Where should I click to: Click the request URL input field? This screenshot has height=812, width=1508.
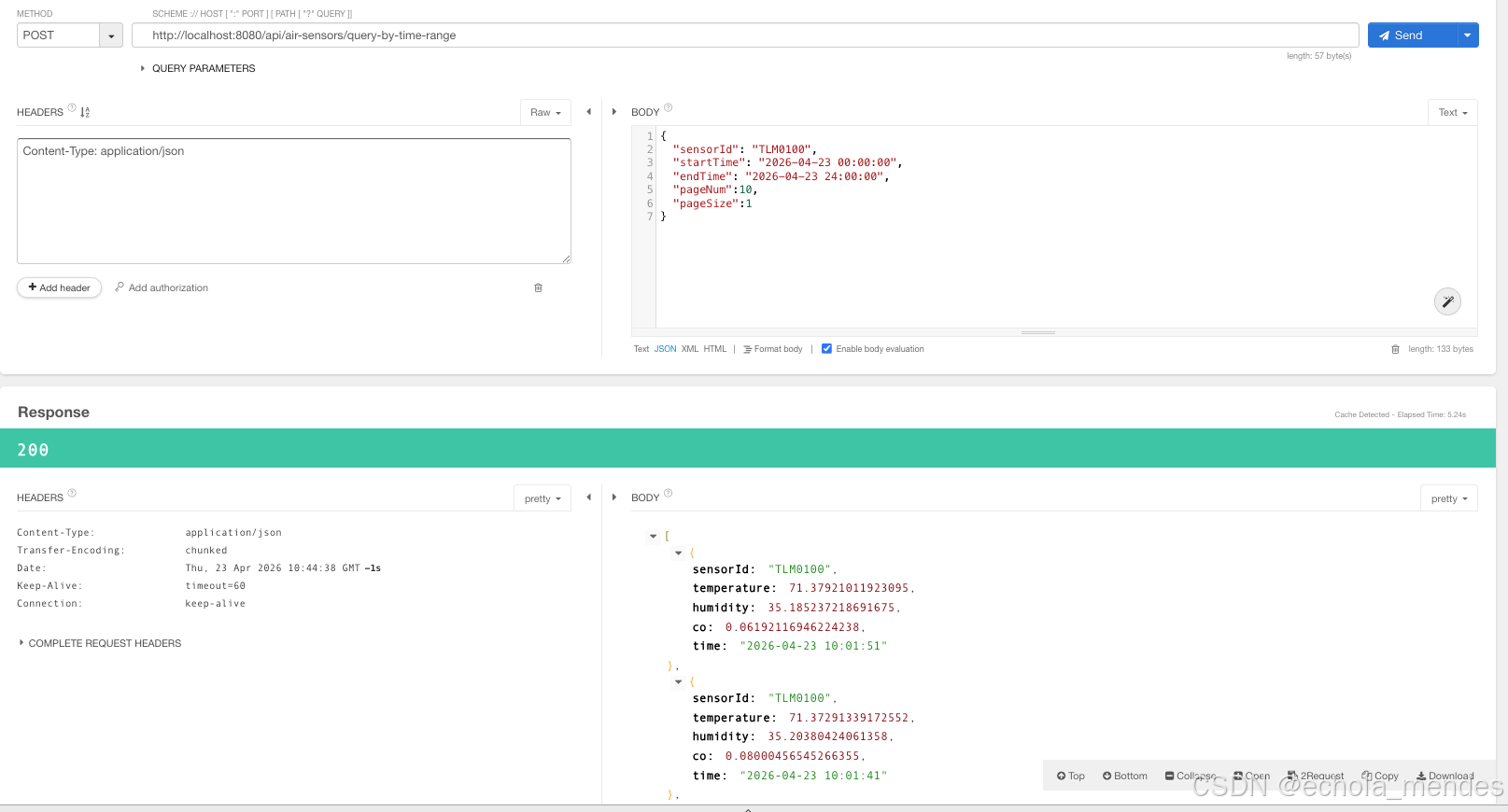(x=745, y=35)
